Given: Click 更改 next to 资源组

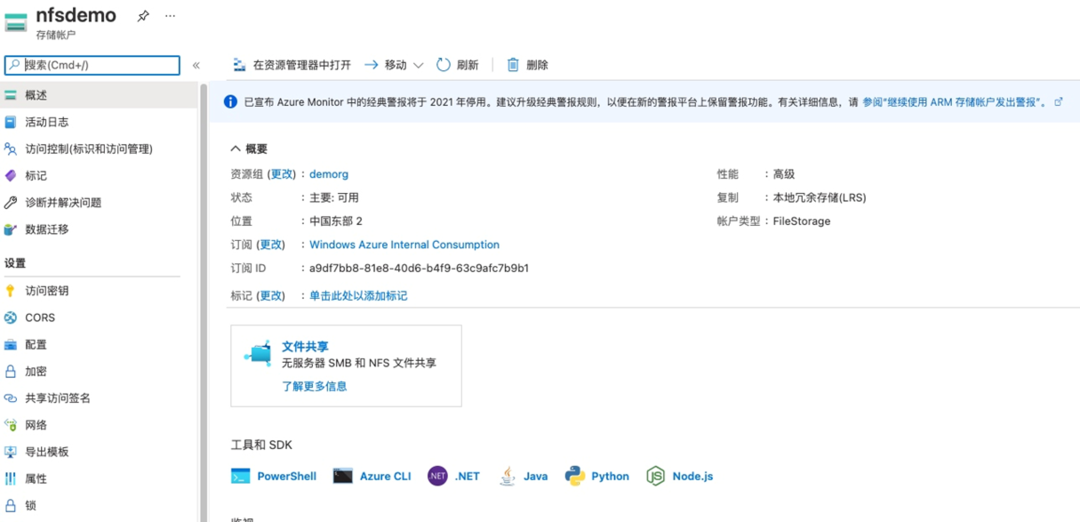Looking at the screenshot, I should pyautogui.click(x=282, y=174).
